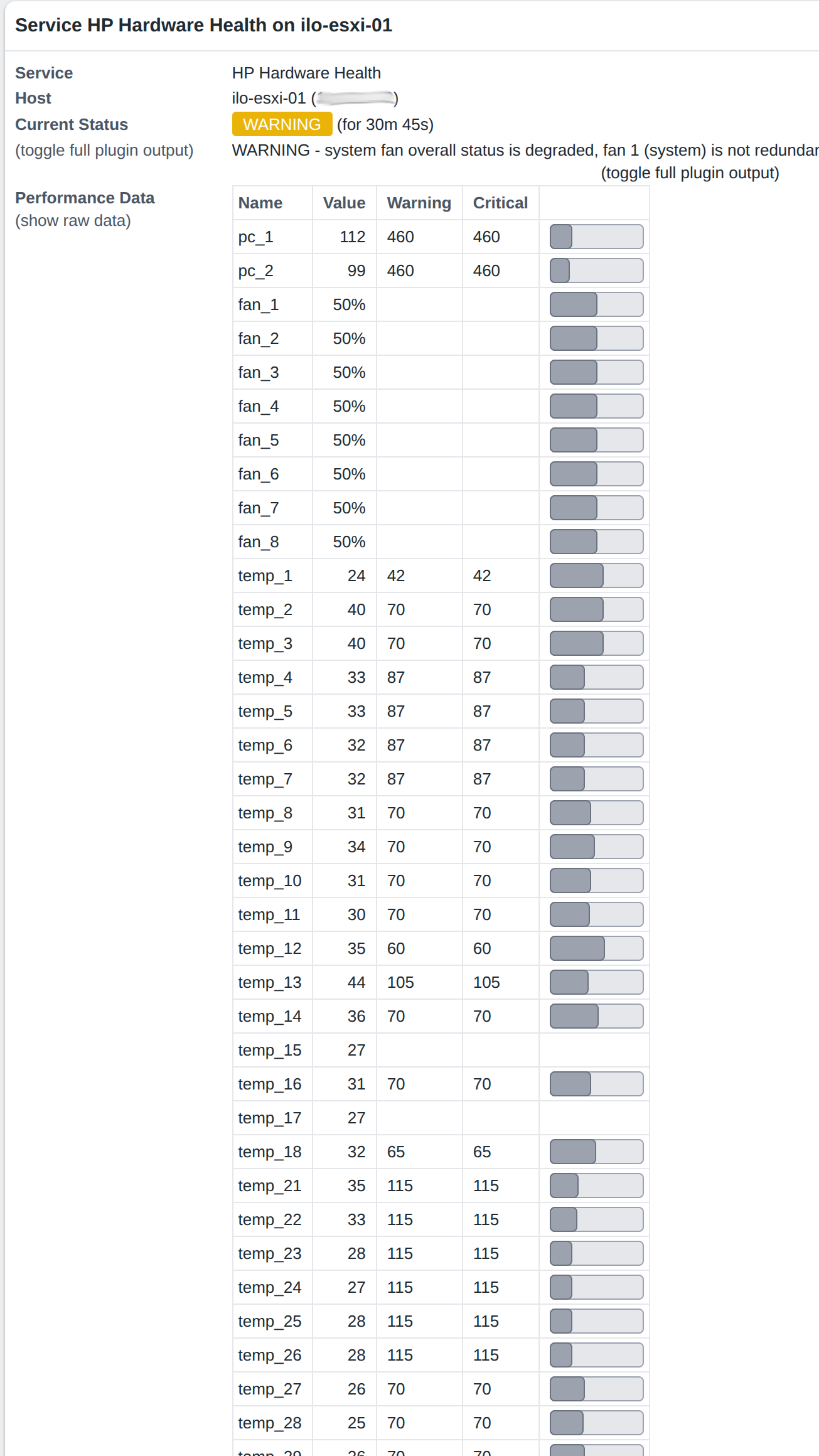Click the temp_1 gauge bar

coord(596,575)
